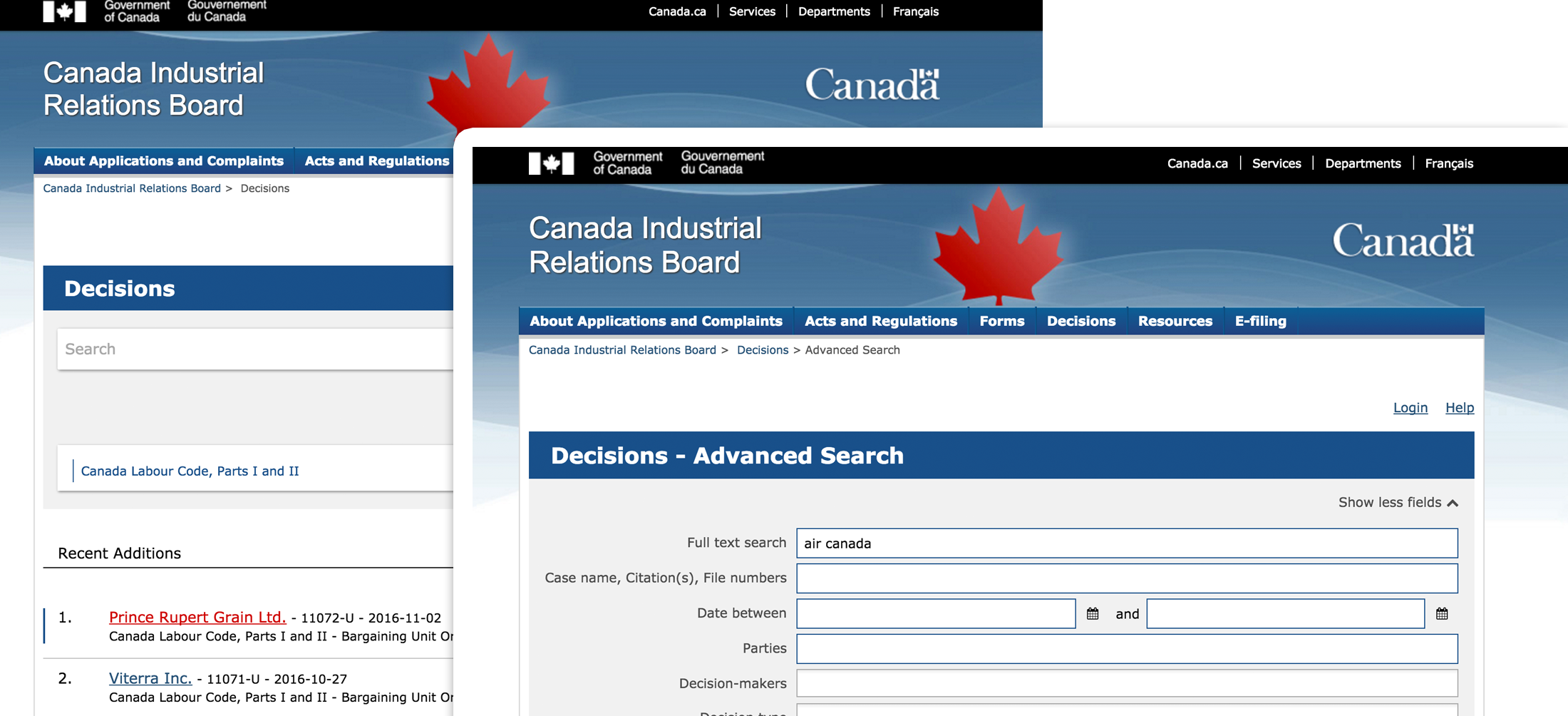Screen dimensions: 1568x716
Task: Click the Login link
Action: (1410, 407)
